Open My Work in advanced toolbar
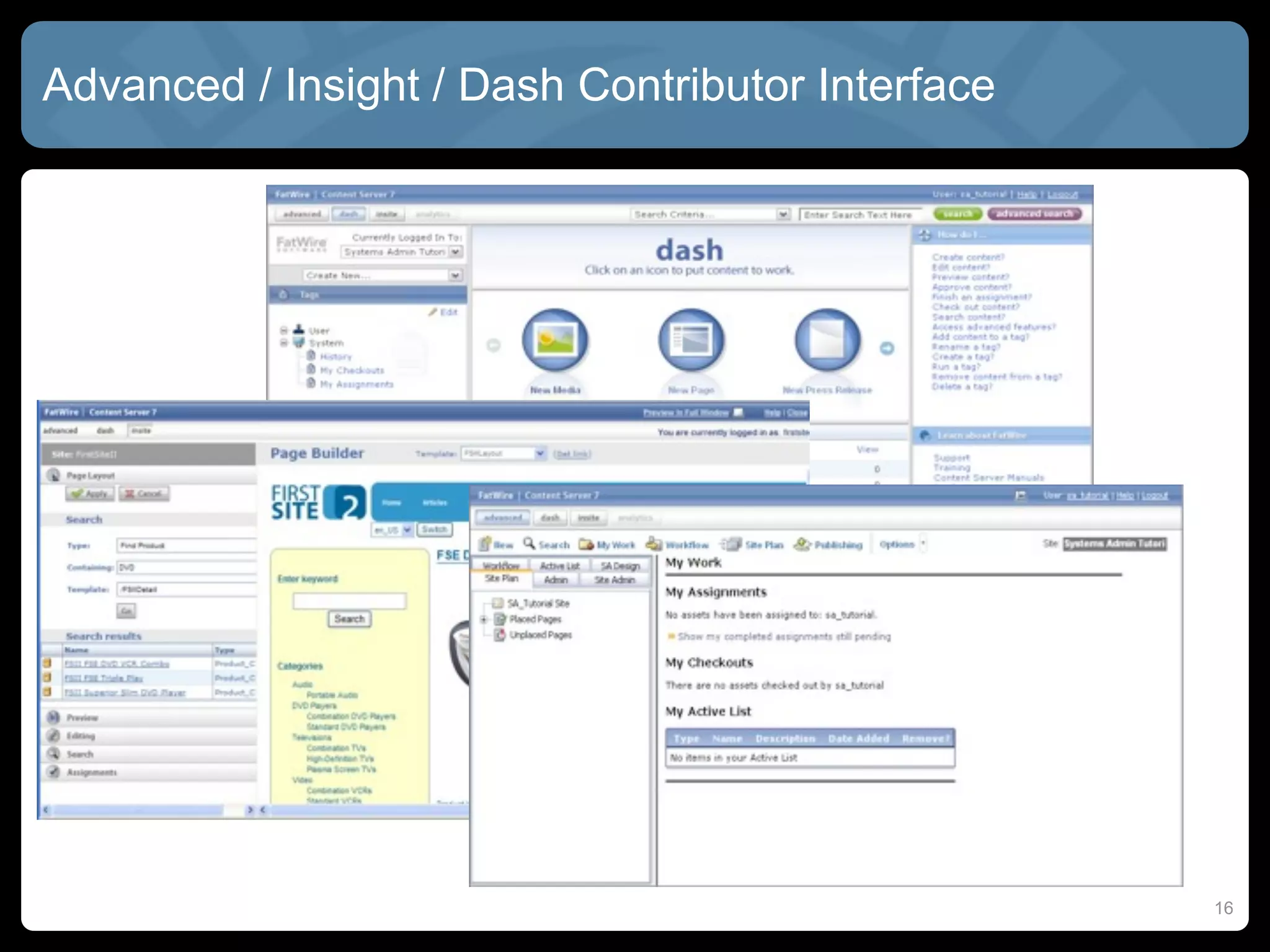1270x952 pixels. (x=607, y=544)
